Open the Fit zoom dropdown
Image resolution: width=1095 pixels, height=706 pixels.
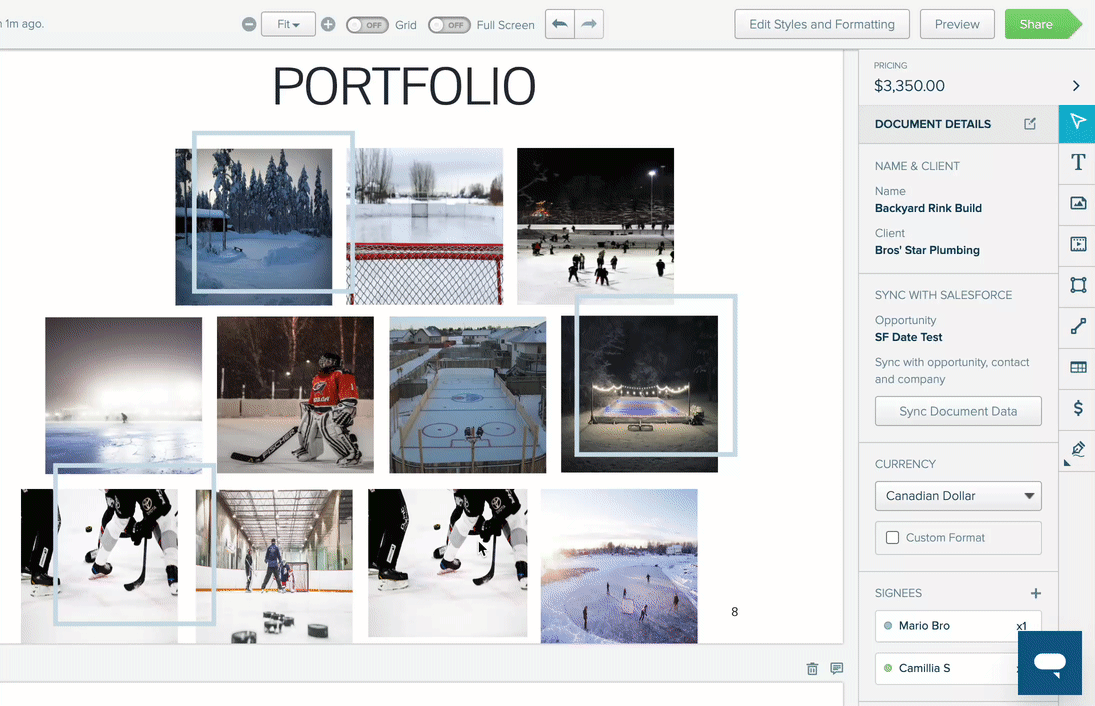click(x=288, y=24)
